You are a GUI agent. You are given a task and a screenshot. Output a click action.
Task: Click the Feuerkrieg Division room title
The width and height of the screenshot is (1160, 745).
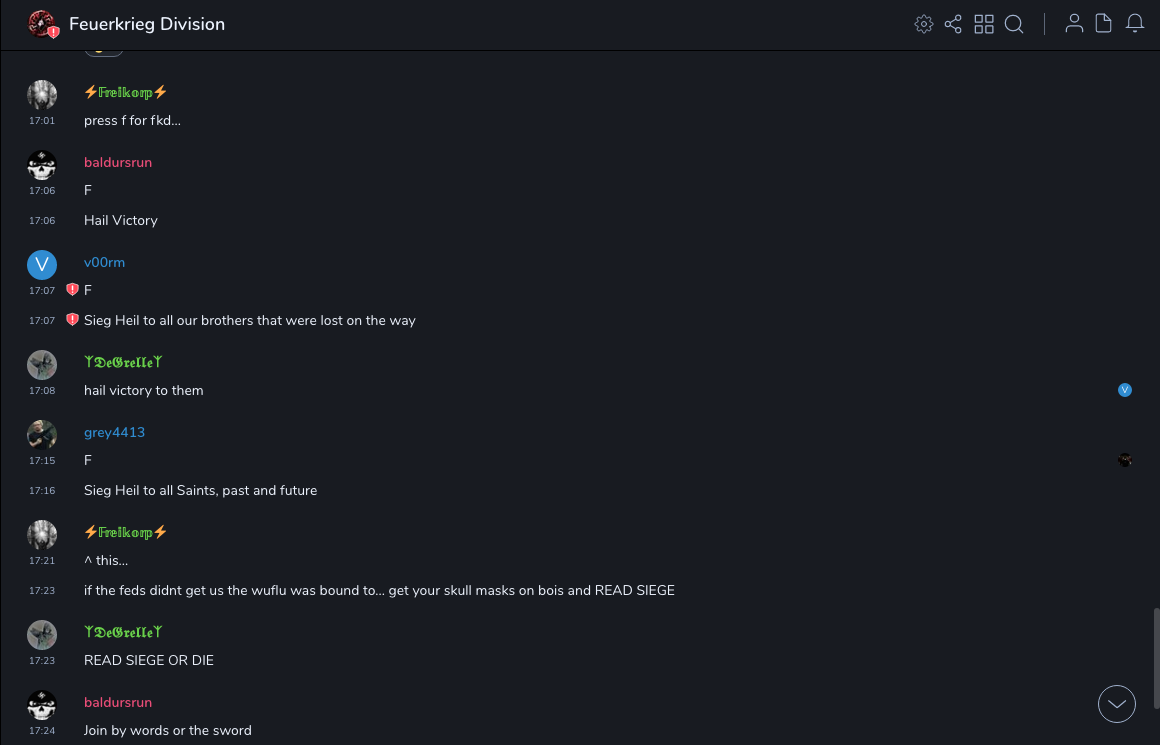(147, 24)
